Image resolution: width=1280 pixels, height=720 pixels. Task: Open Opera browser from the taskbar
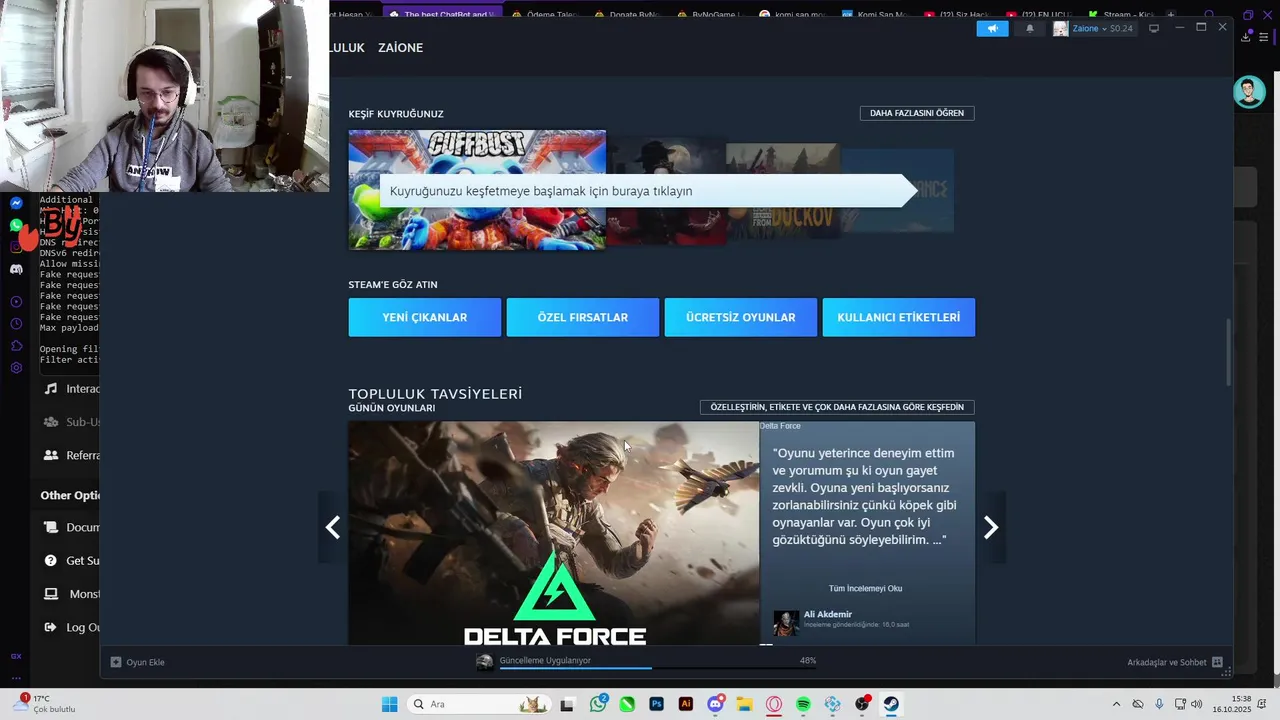point(774,704)
